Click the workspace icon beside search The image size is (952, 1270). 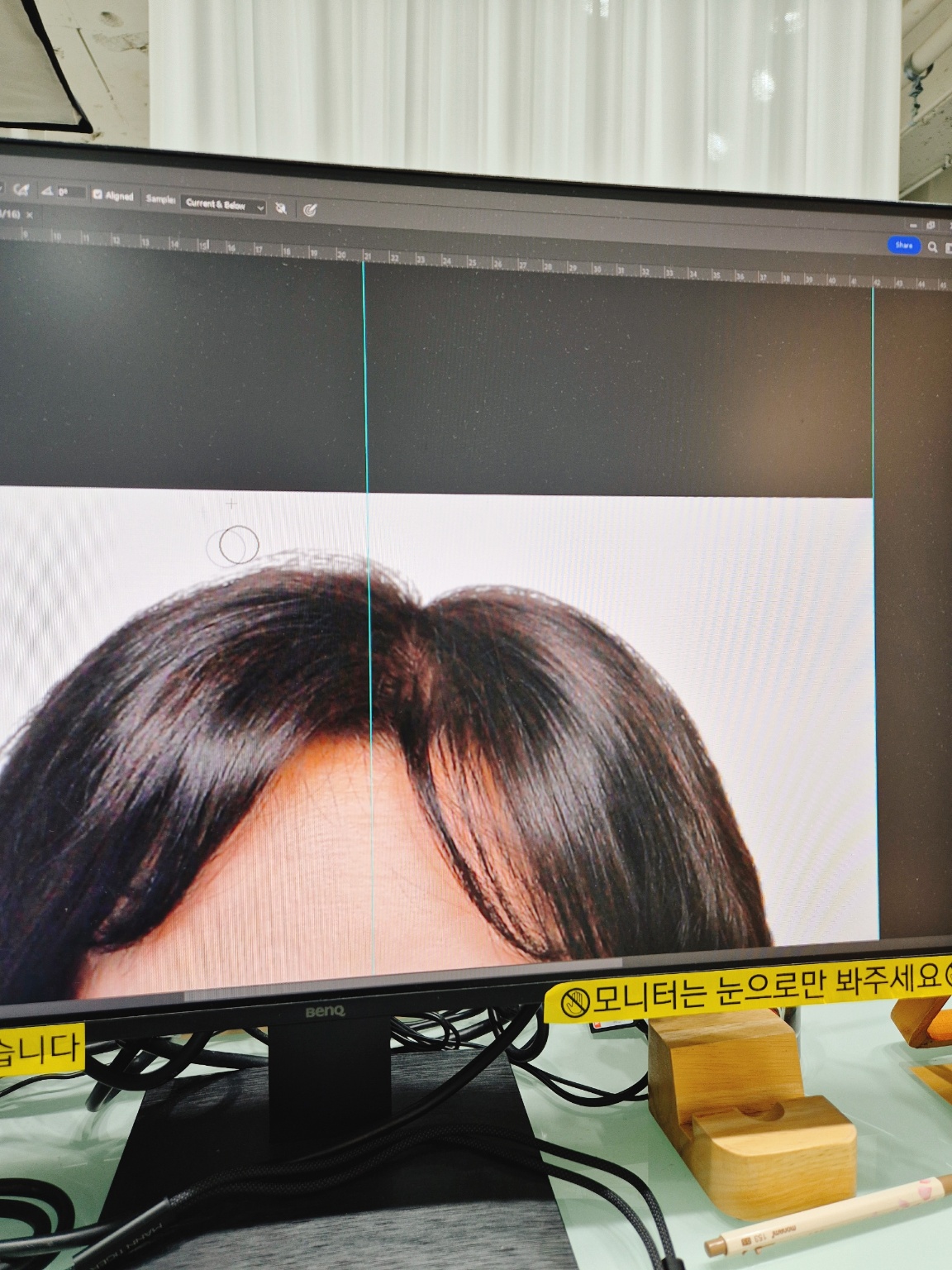click(x=949, y=247)
